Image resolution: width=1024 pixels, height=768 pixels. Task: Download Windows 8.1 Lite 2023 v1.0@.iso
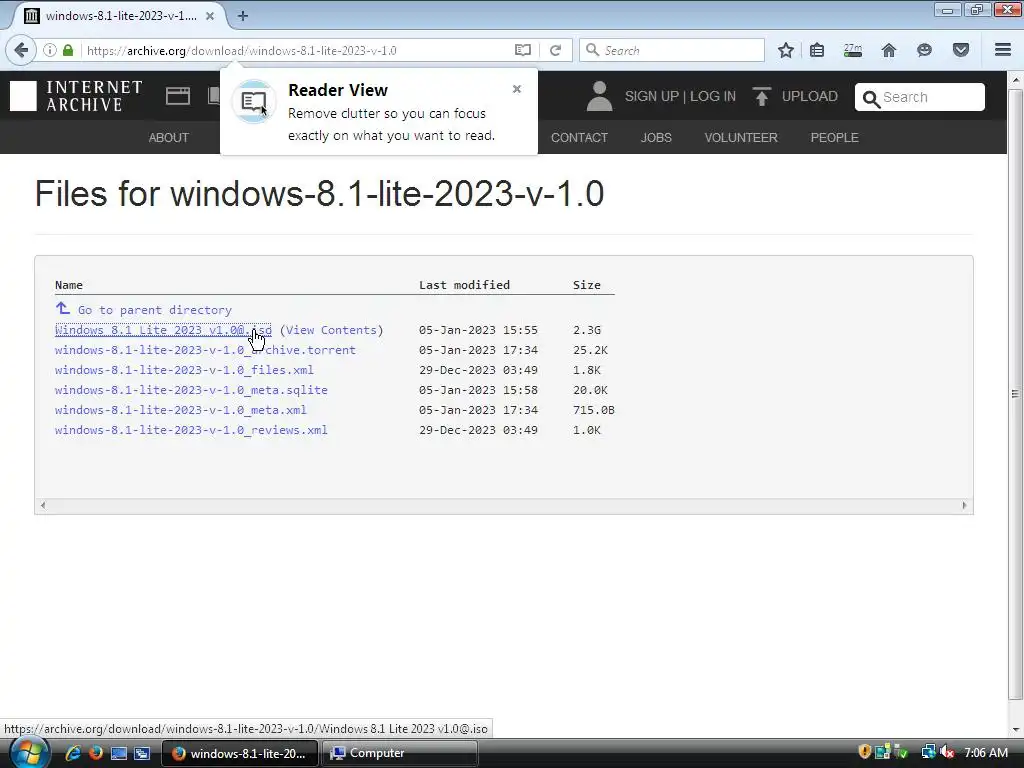pyautogui.click(x=163, y=330)
